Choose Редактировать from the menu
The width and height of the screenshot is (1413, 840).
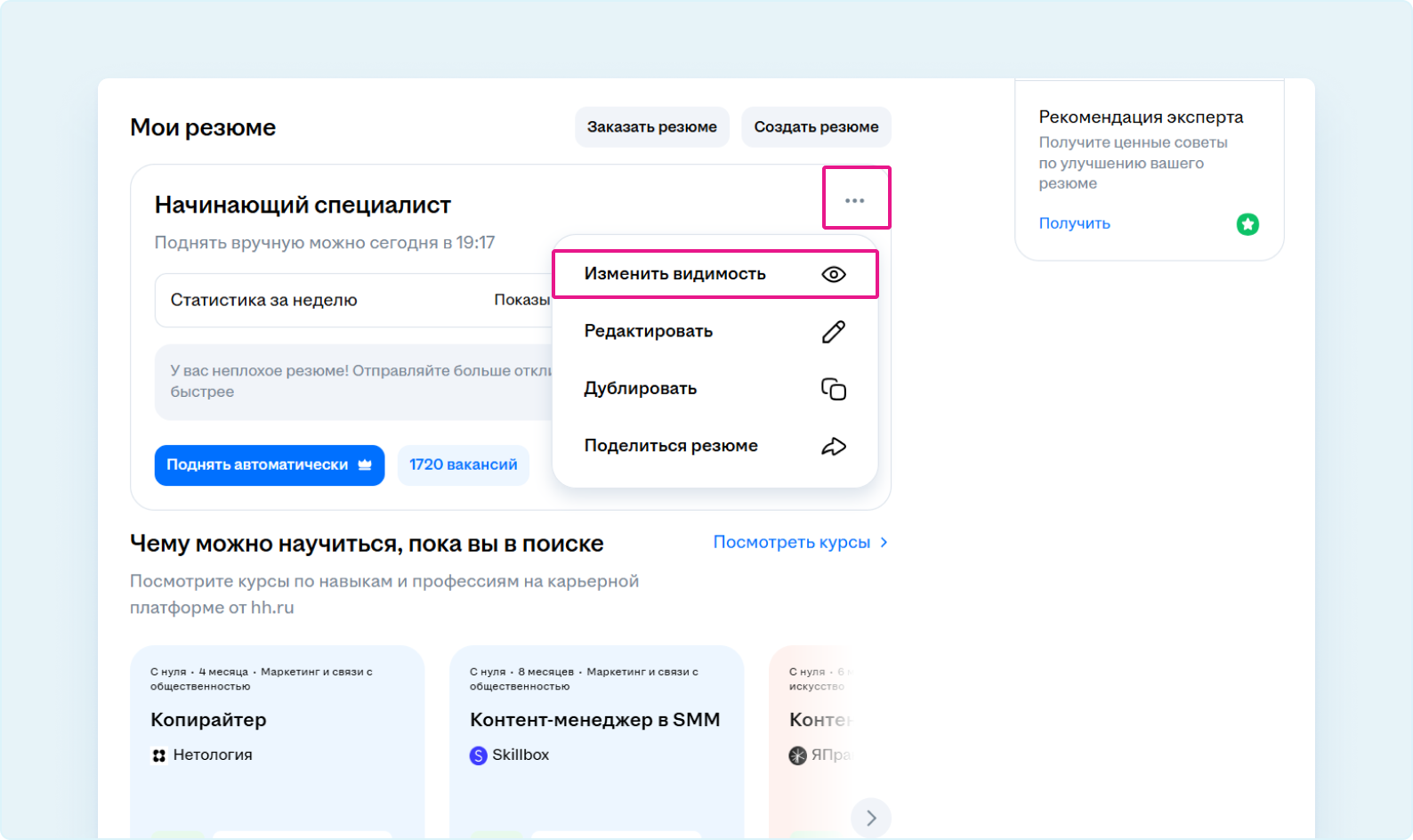(648, 331)
